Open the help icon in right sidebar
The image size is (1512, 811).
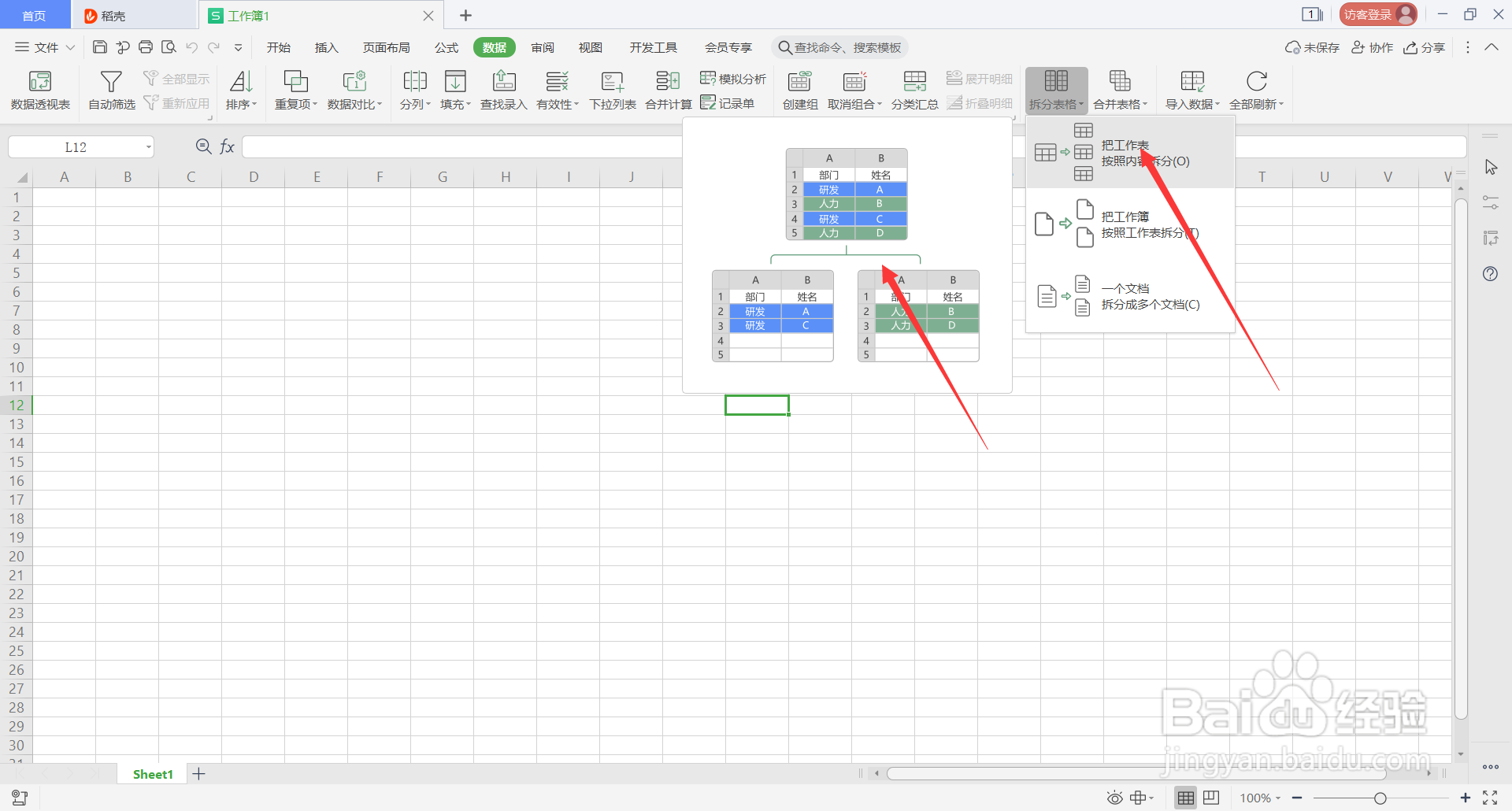pyautogui.click(x=1490, y=274)
